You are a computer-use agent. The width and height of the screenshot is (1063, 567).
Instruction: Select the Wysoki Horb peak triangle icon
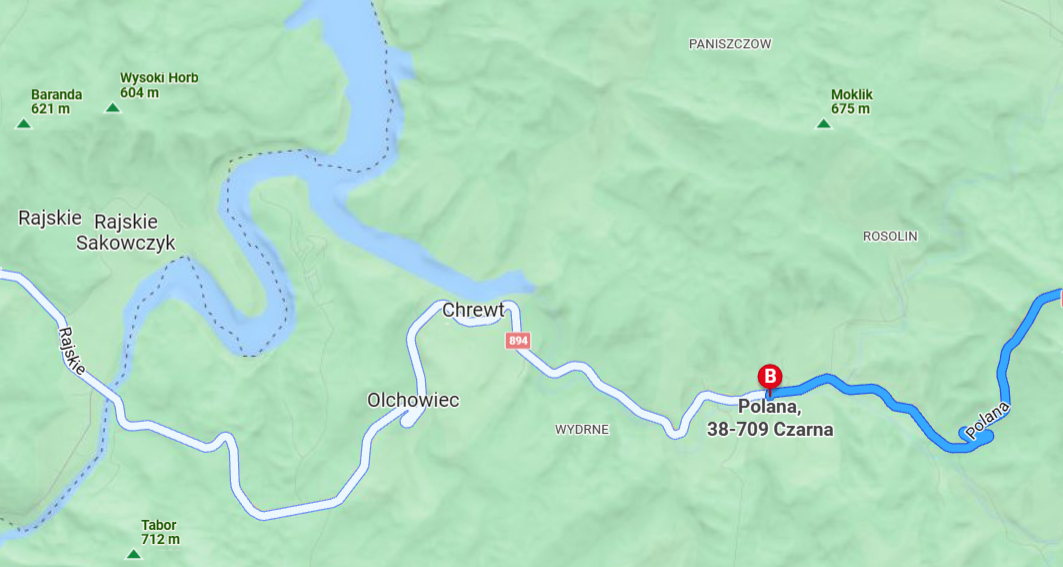click(x=113, y=107)
